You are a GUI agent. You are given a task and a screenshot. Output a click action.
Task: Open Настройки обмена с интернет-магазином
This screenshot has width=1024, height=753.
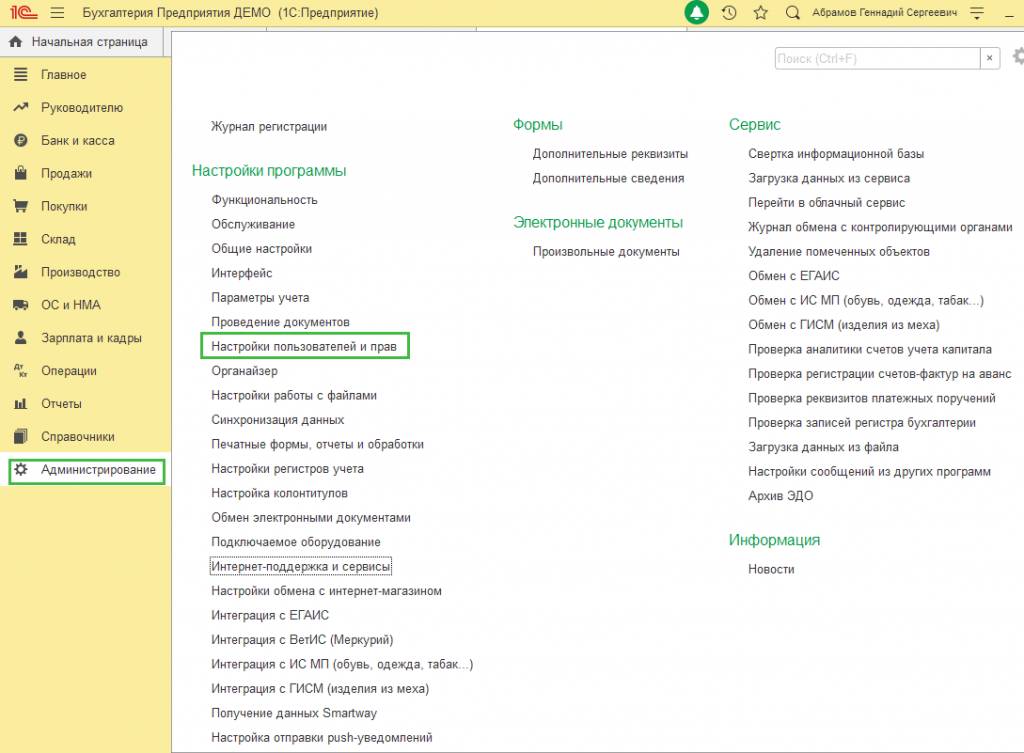[326, 590]
